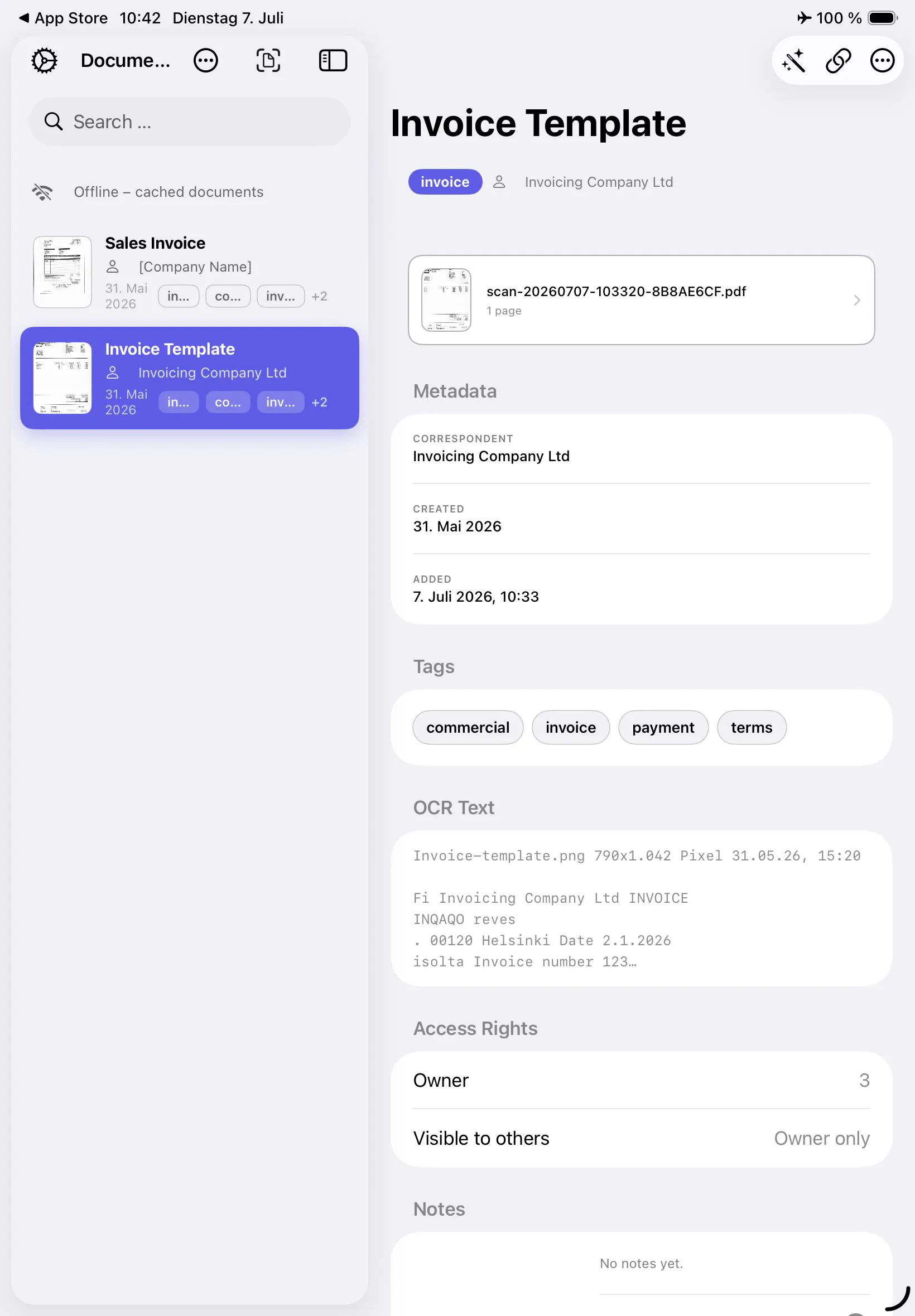Tap the 'Offline – cached documents' notice
915x1316 pixels.
coord(168,192)
